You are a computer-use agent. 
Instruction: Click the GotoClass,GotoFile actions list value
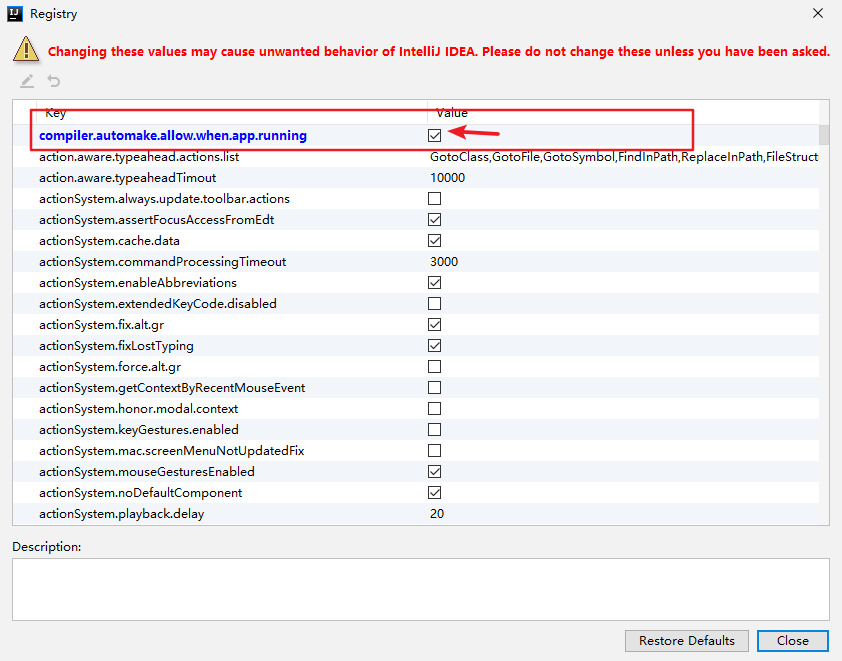pyautogui.click(x=624, y=157)
